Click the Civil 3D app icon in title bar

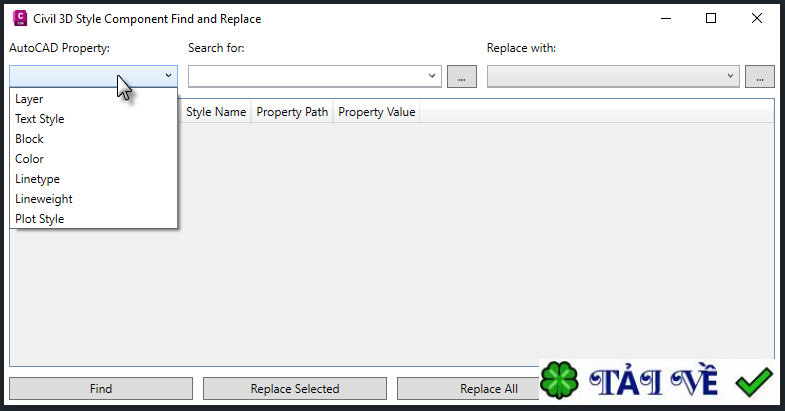click(19, 18)
